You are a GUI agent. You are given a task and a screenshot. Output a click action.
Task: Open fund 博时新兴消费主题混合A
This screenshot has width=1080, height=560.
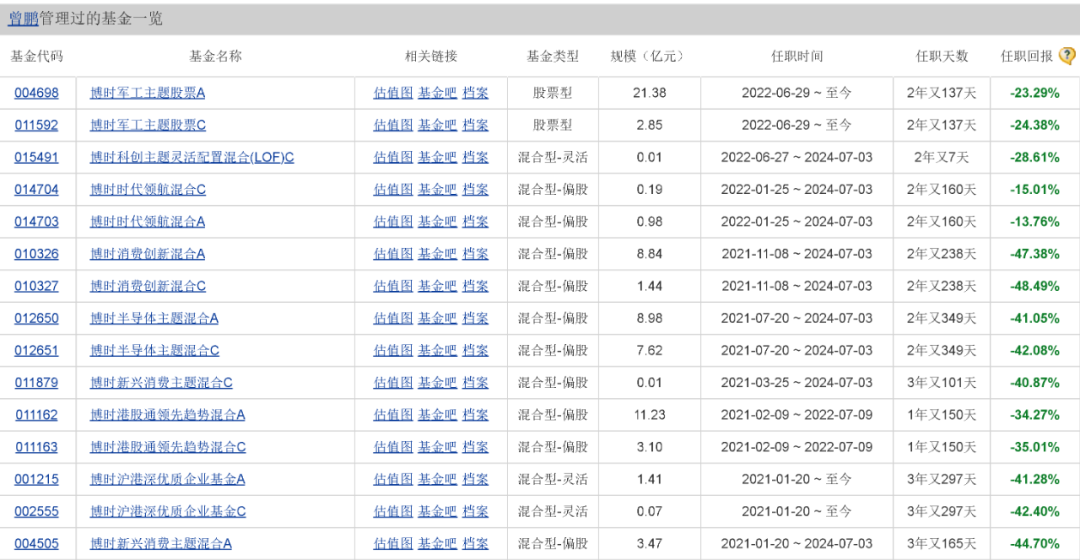[x=160, y=543]
